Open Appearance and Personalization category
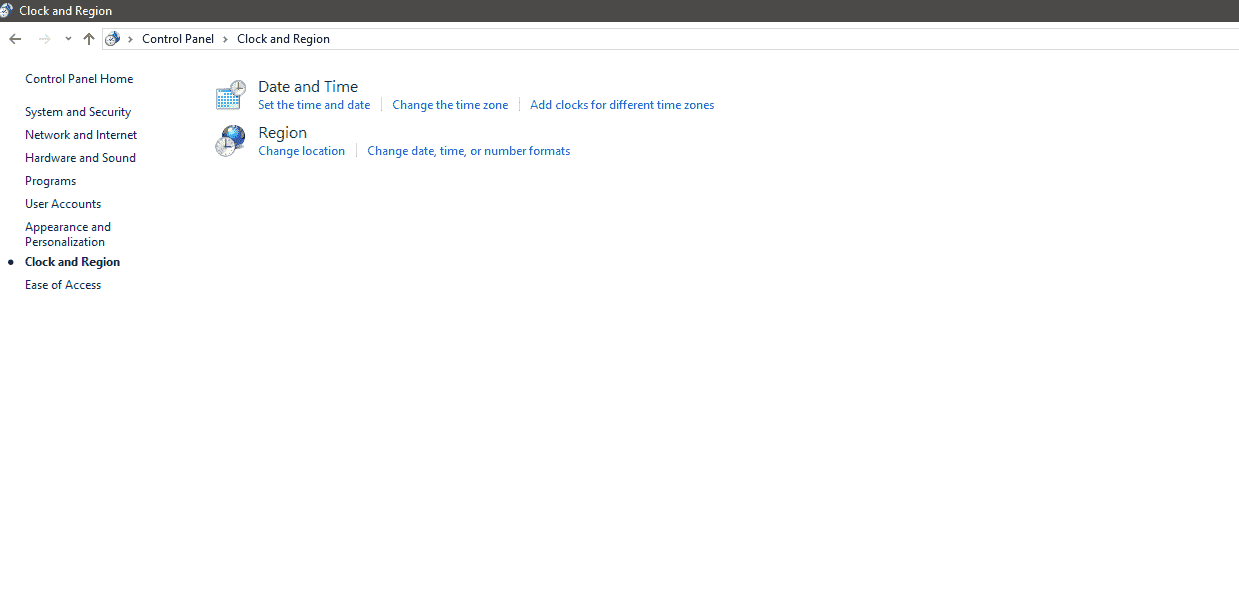Image resolution: width=1239 pixels, height=592 pixels. pos(68,234)
